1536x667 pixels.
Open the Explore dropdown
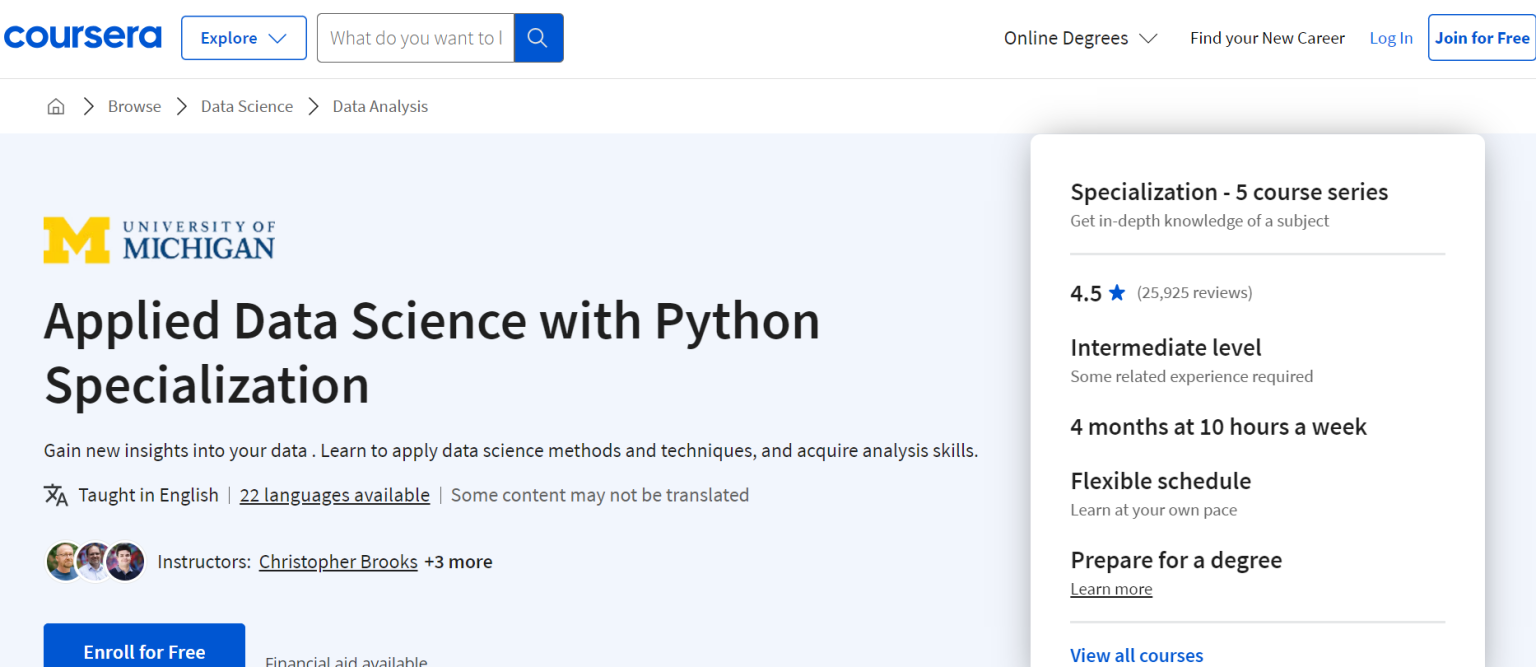coord(243,37)
